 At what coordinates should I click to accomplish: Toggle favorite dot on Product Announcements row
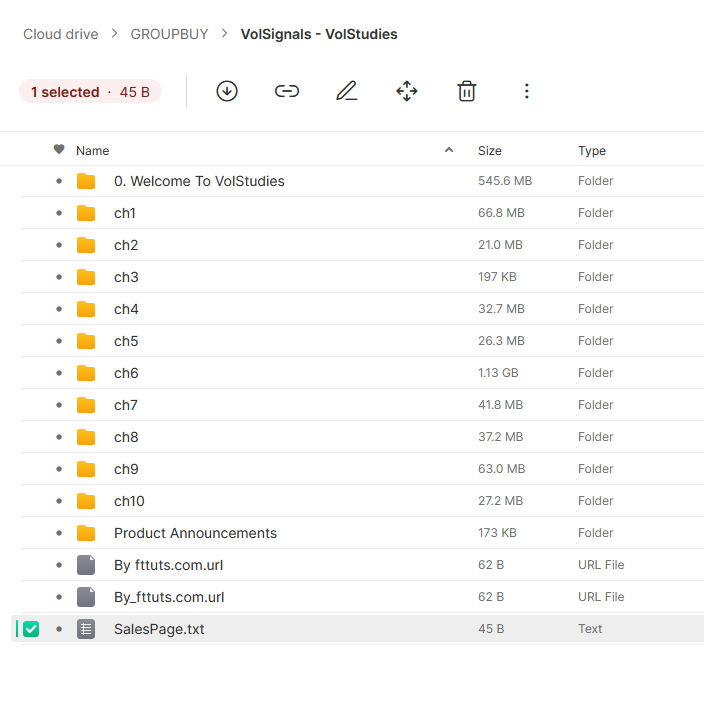(x=59, y=533)
